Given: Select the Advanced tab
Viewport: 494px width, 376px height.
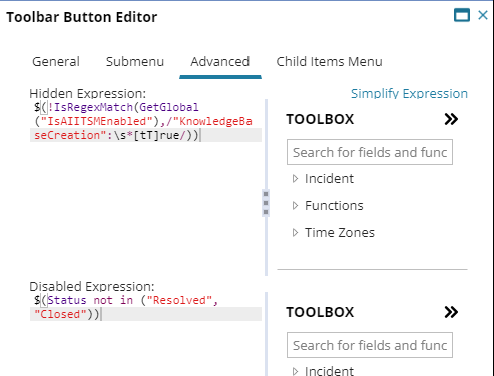Looking at the screenshot, I should click(220, 62).
